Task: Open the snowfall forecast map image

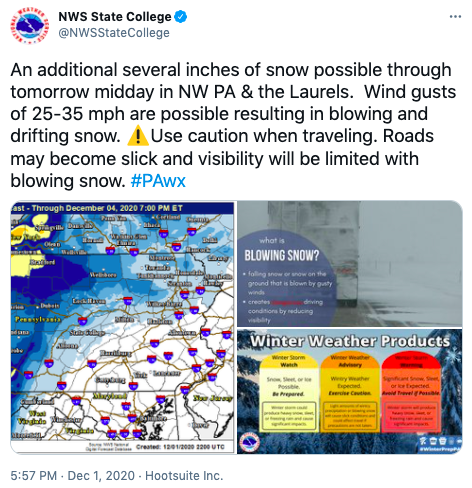Action: 122,327
